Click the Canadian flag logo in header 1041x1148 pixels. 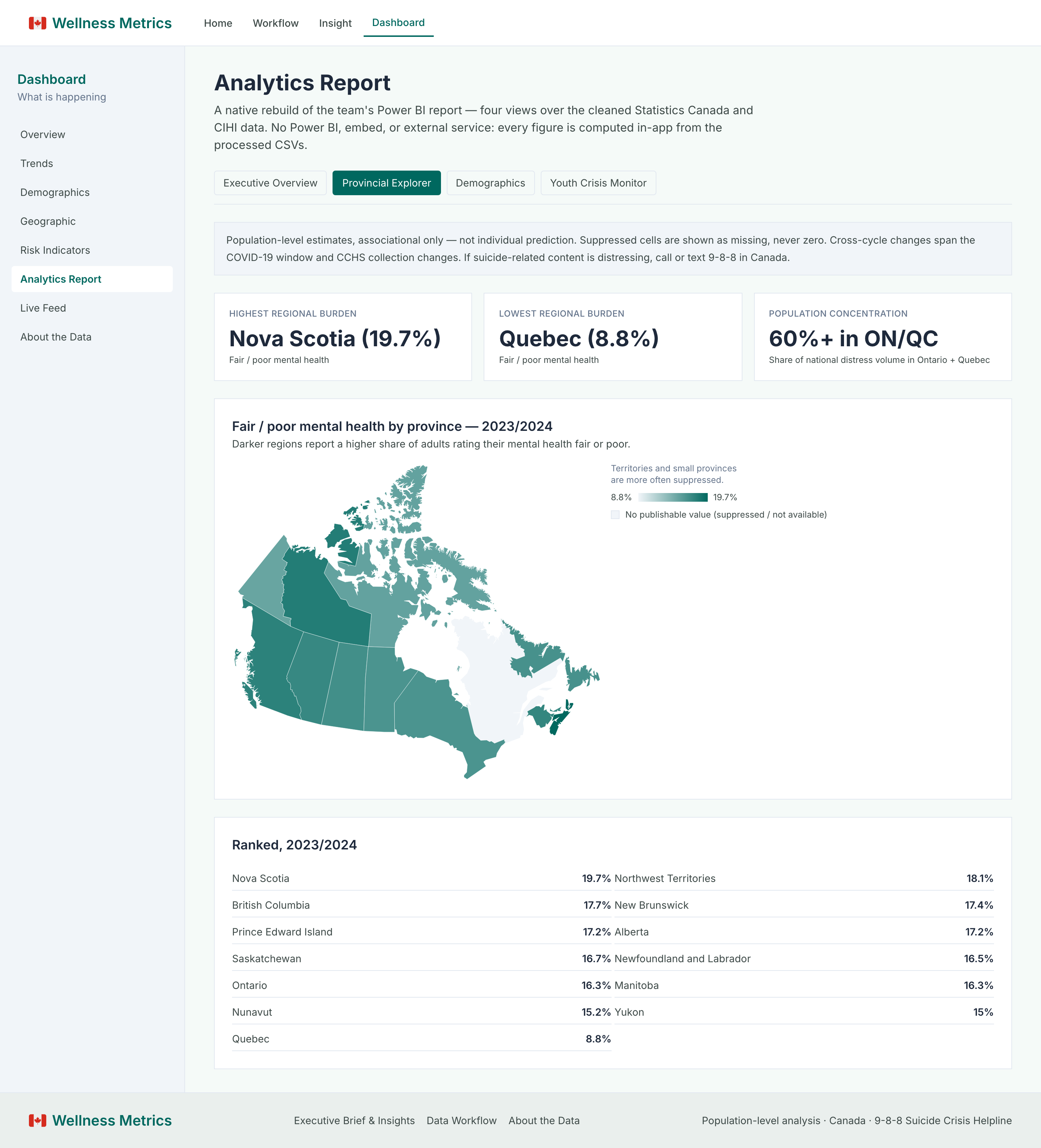tap(38, 23)
